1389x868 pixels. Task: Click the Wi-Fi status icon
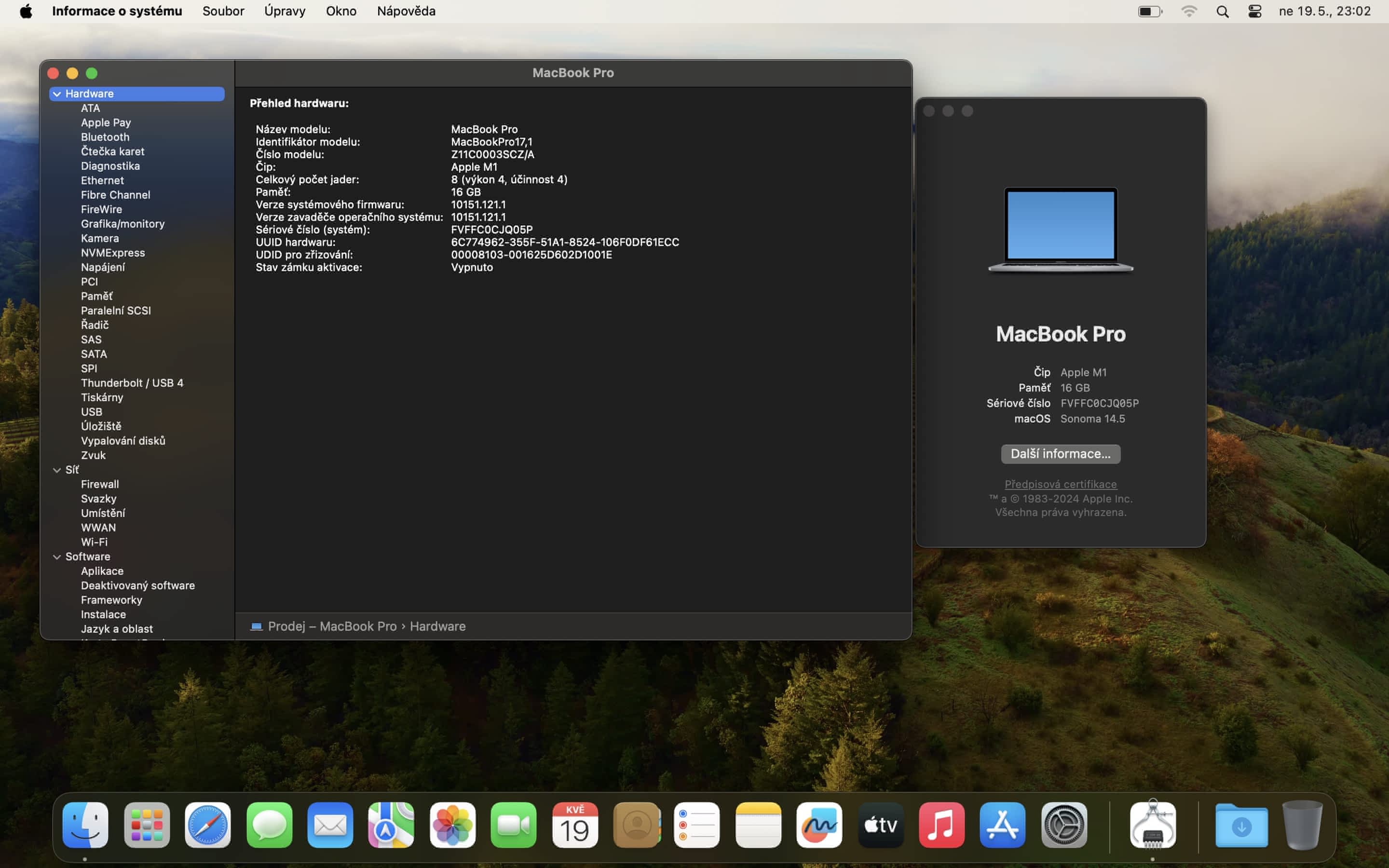coord(1189,12)
